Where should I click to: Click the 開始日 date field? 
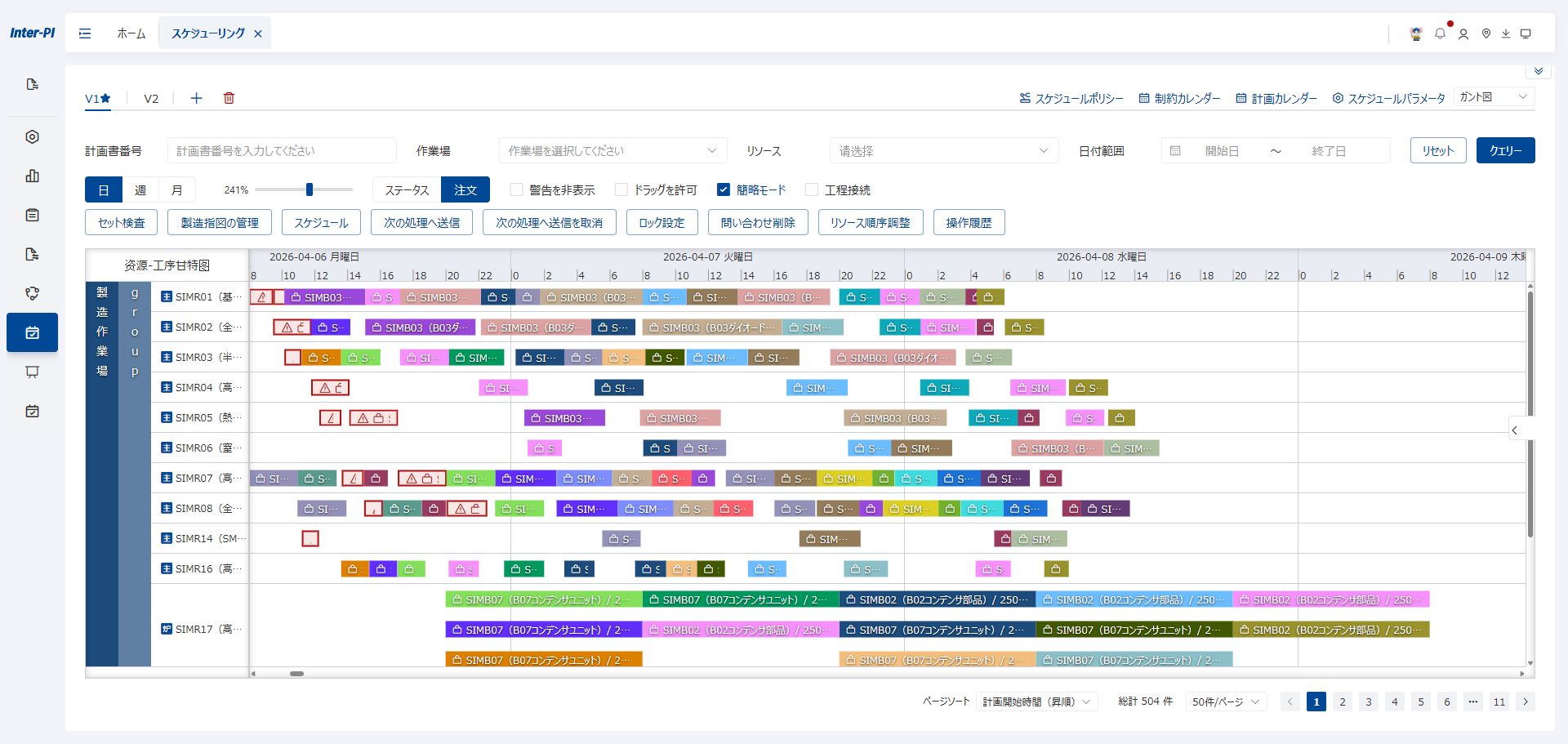(1222, 151)
